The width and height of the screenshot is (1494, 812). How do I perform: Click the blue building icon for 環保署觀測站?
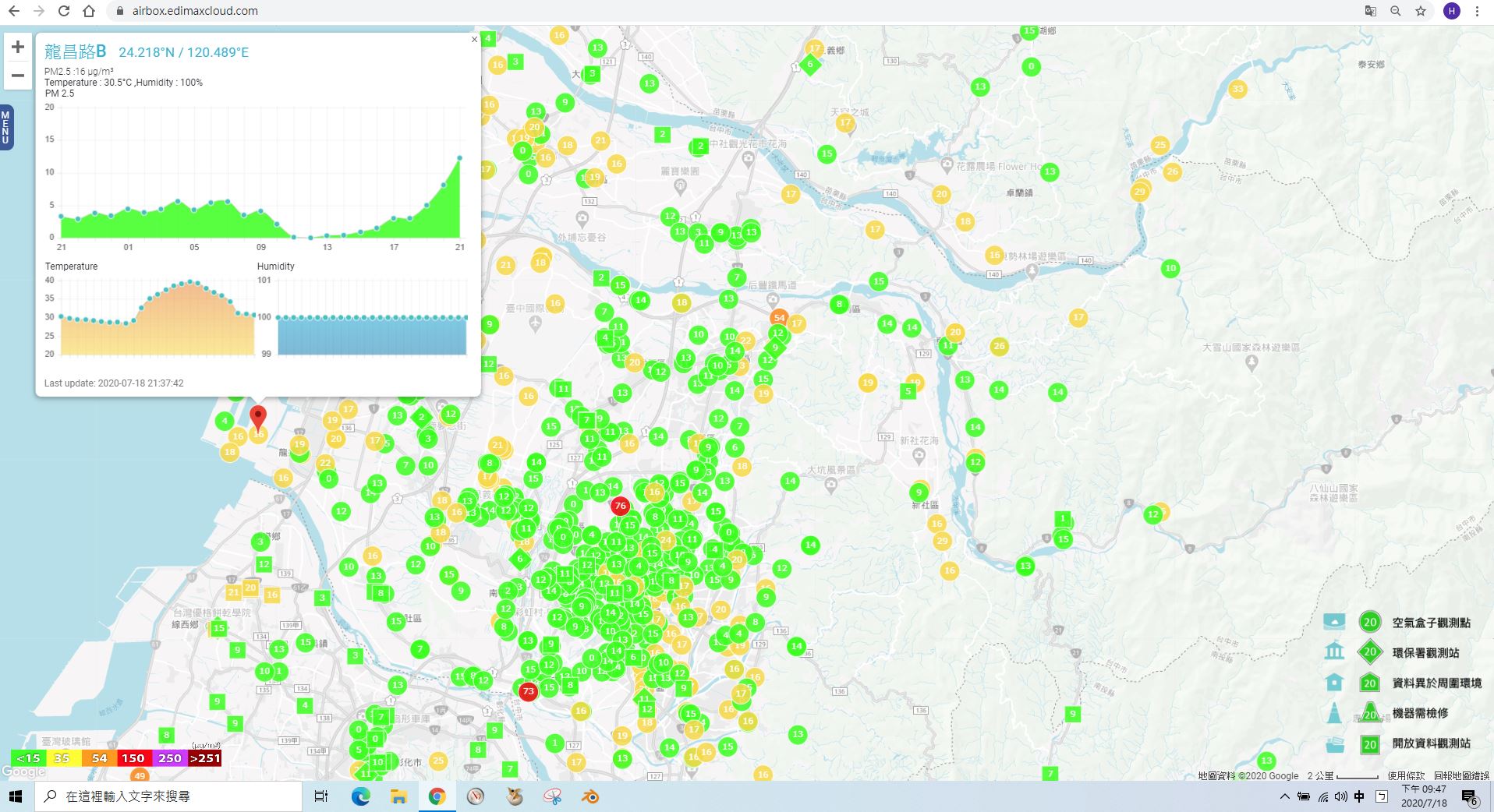point(1334,651)
